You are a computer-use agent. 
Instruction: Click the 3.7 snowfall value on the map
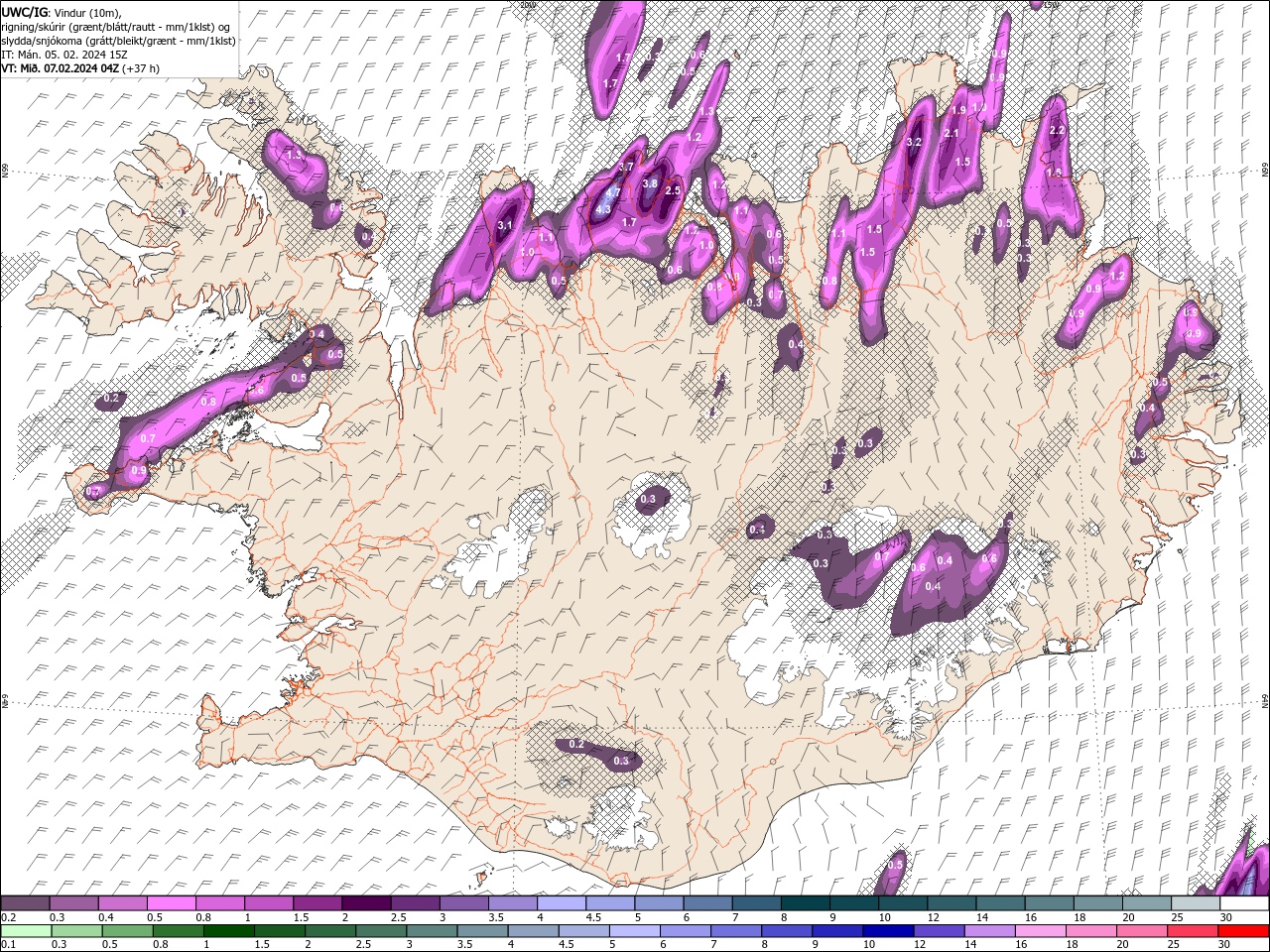[626, 168]
